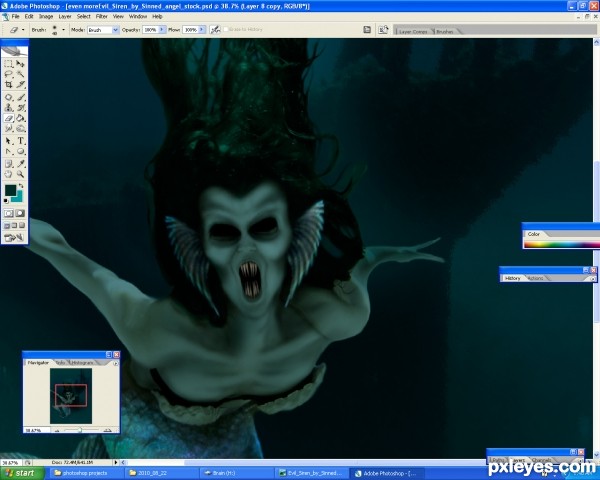Enable Erase to History checkbox
This screenshot has height=480, width=600.
tap(226, 29)
